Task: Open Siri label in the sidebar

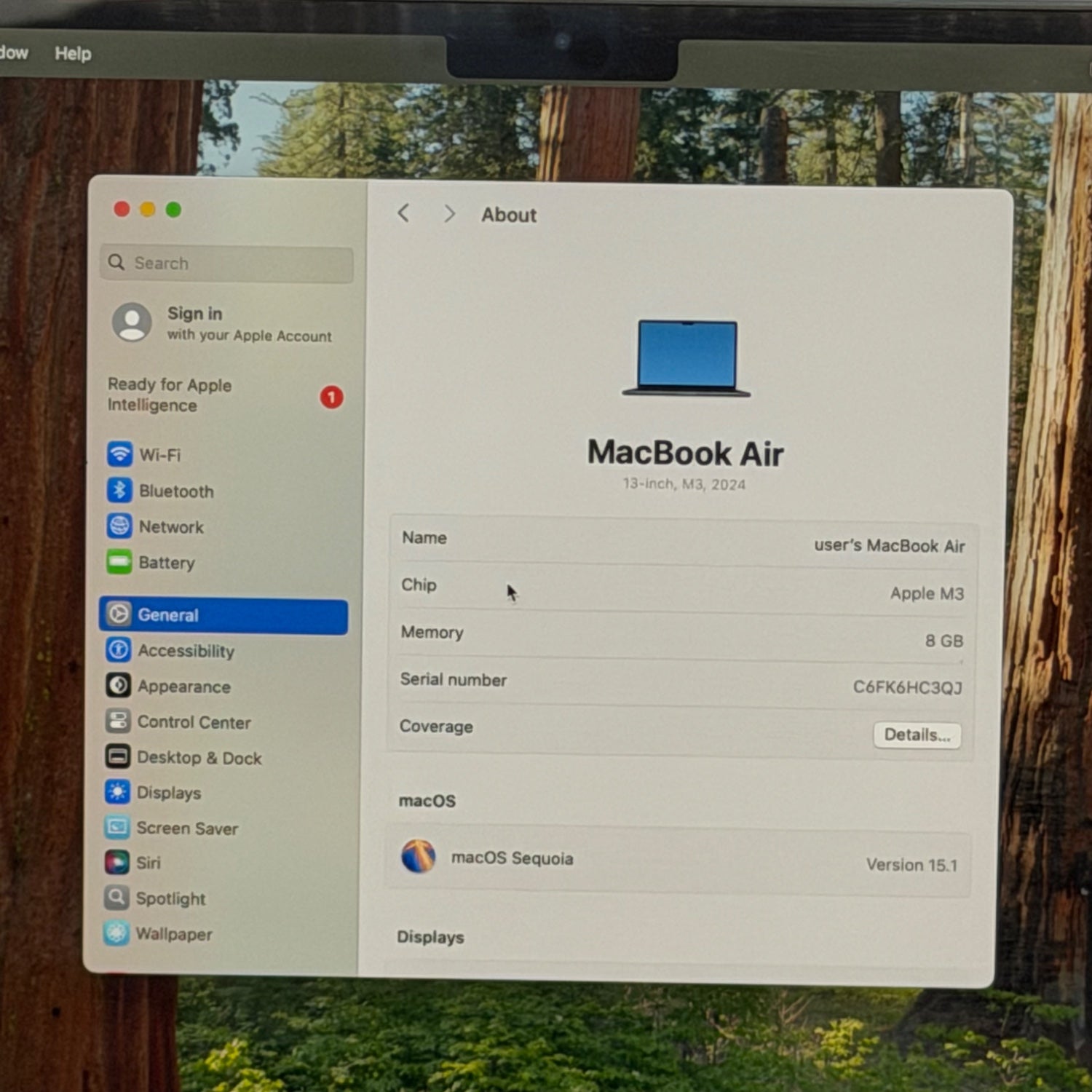Action: 149,863
